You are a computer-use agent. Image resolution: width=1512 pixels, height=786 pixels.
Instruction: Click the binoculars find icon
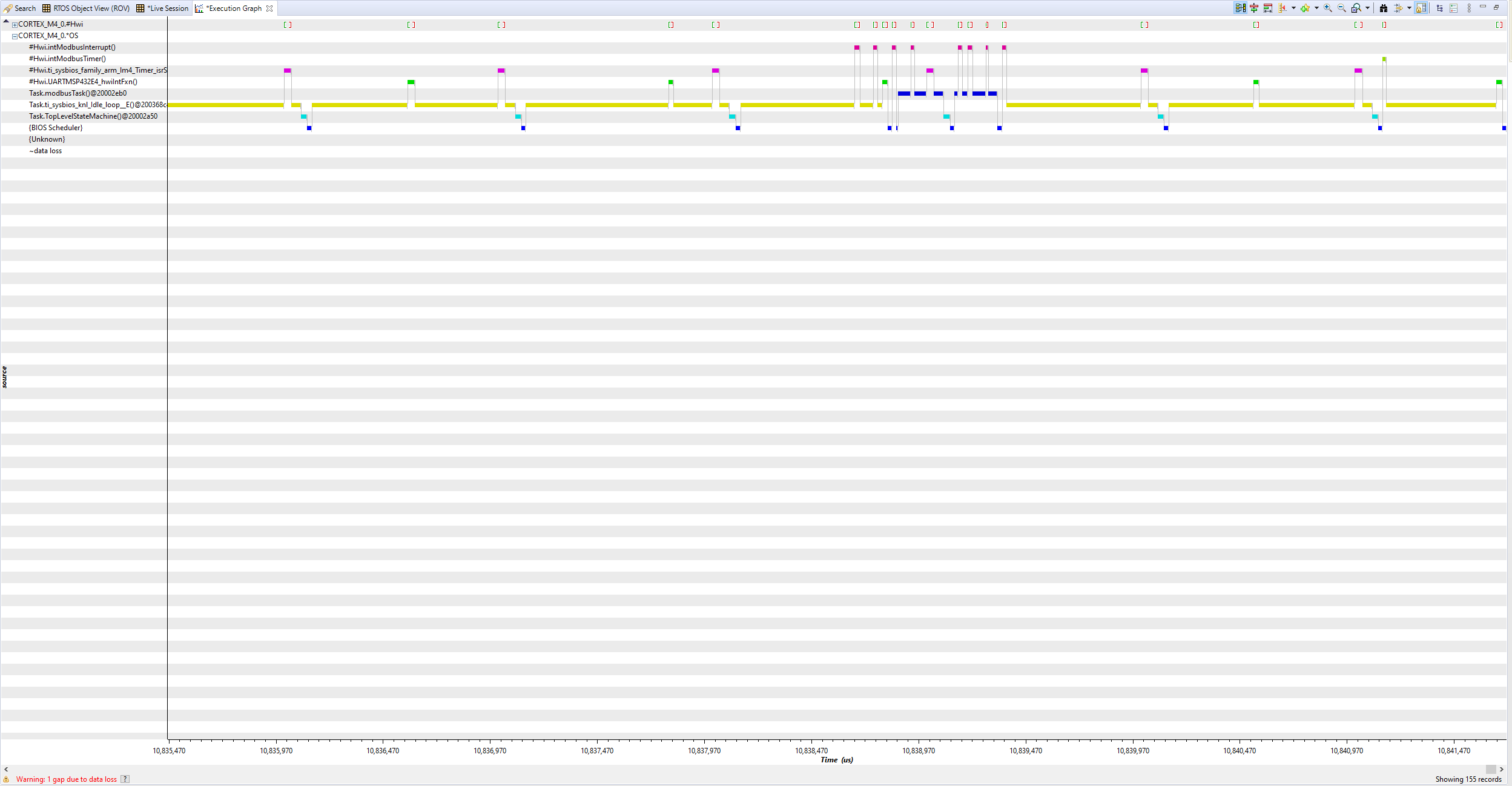[x=1384, y=8]
